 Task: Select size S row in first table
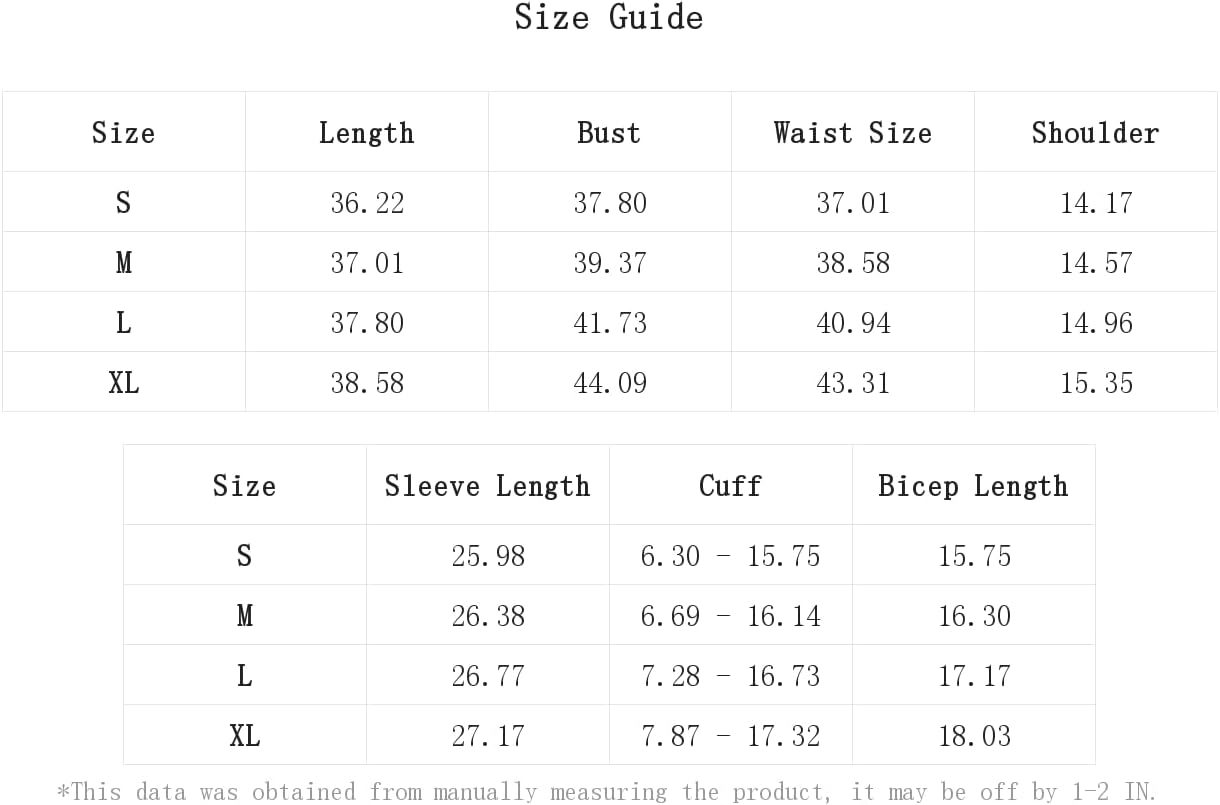tap(609, 202)
